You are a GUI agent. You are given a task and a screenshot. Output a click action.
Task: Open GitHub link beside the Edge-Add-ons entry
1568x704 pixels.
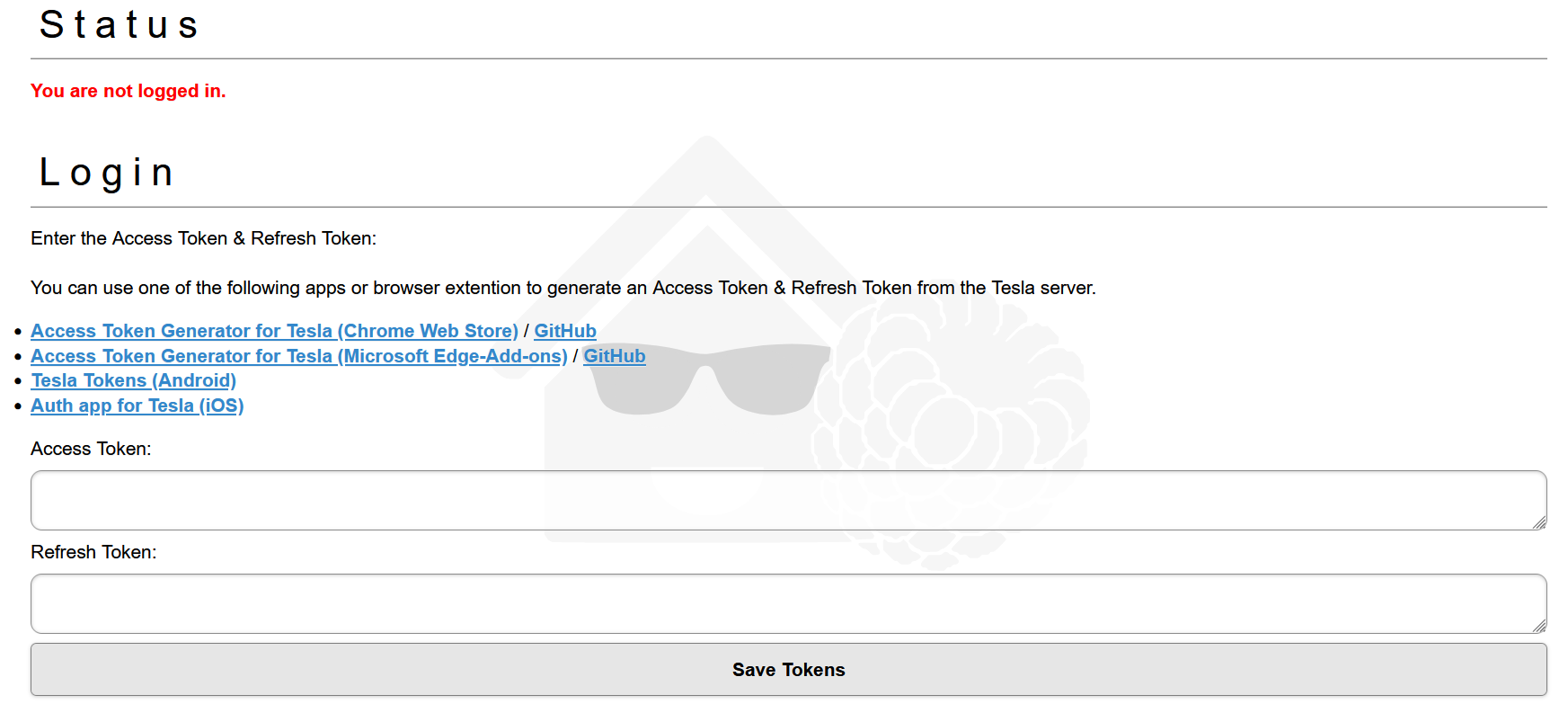coord(615,356)
